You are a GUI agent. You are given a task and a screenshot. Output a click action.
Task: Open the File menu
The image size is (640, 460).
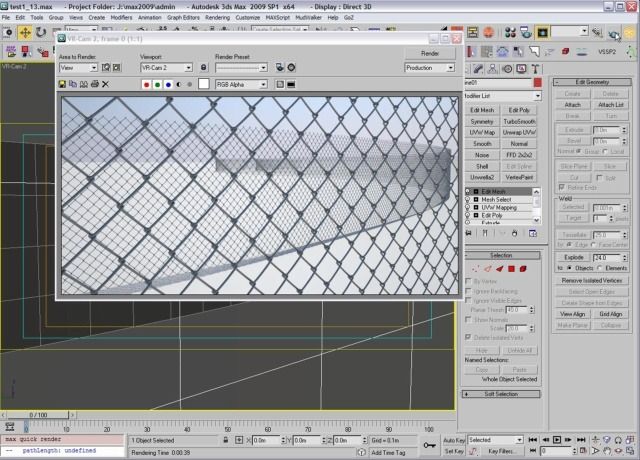[x=6, y=18]
